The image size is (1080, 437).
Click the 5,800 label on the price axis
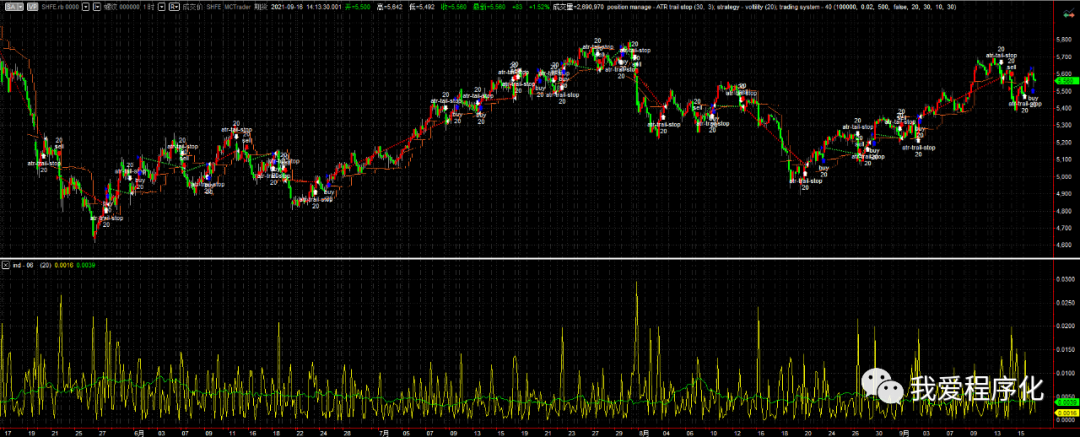(x=1064, y=41)
